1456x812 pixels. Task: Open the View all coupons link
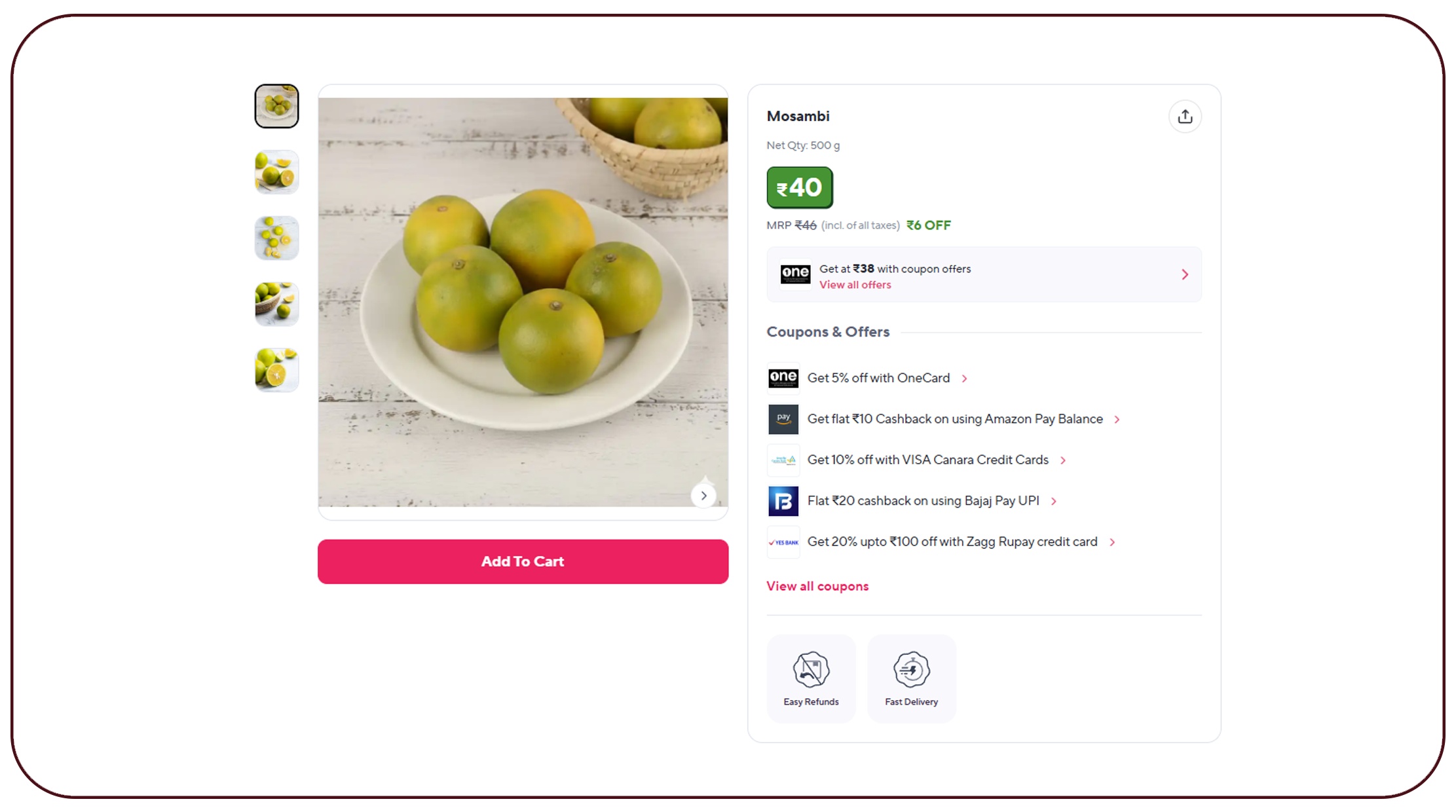(x=817, y=586)
